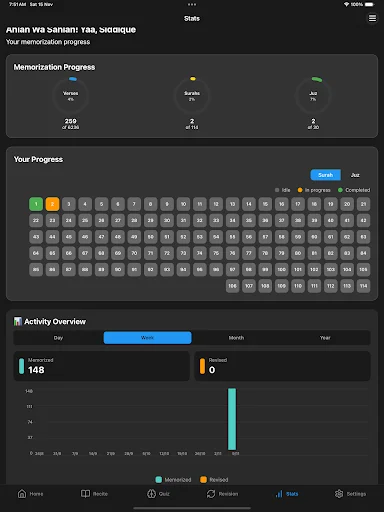
Task: Select surah tile 55
Action: point(232,237)
